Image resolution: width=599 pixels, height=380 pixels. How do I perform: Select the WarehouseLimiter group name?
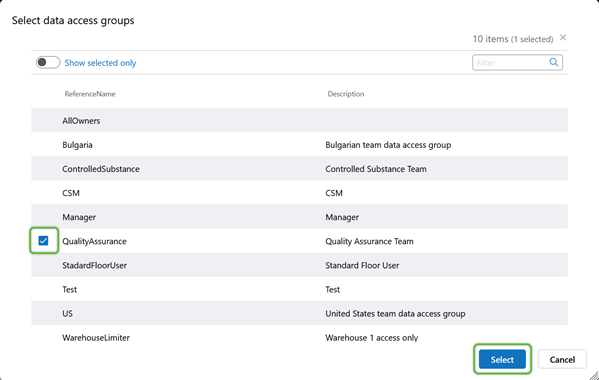(96, 338)
